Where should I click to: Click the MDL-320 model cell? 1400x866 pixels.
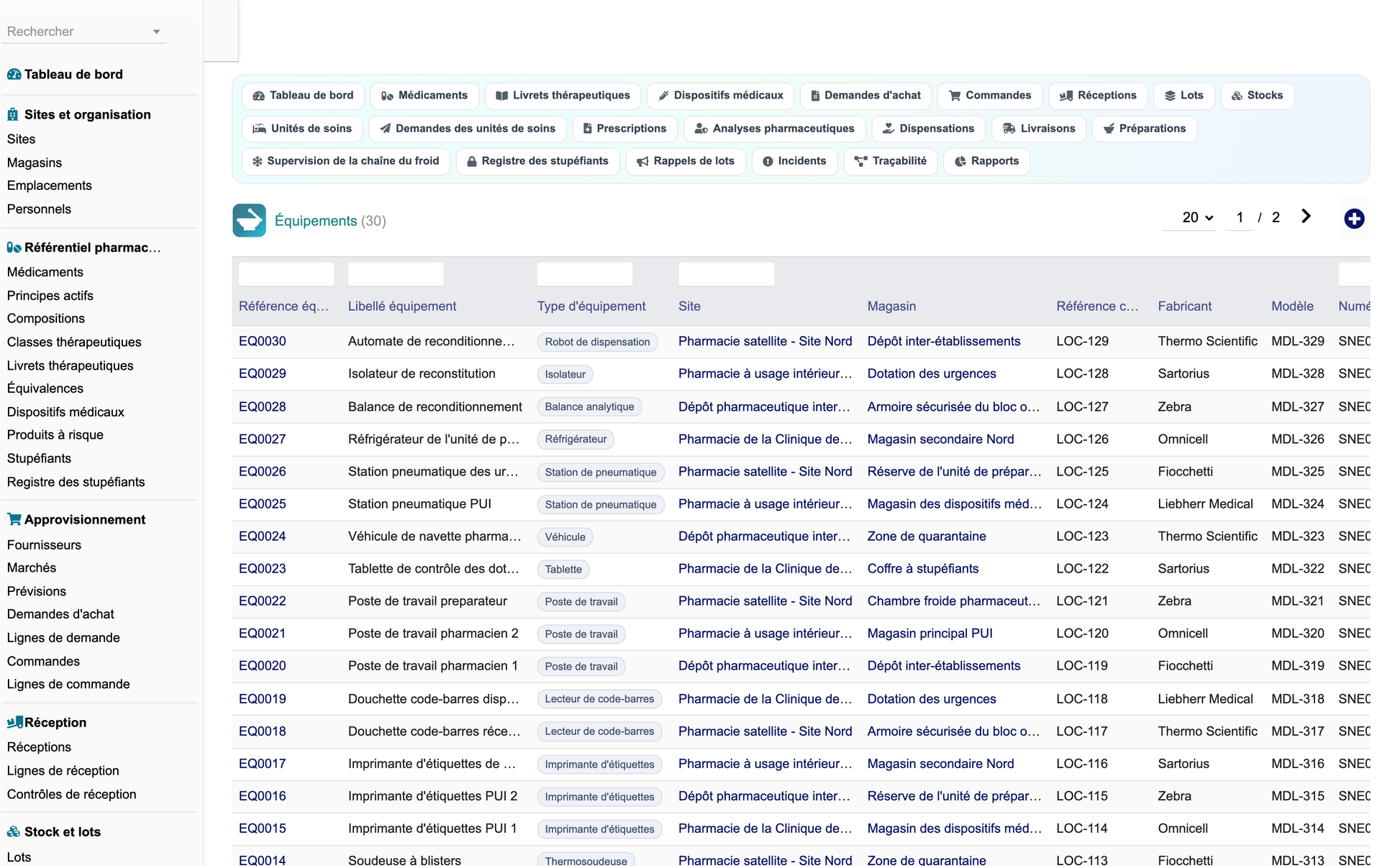pos(1298,634)
